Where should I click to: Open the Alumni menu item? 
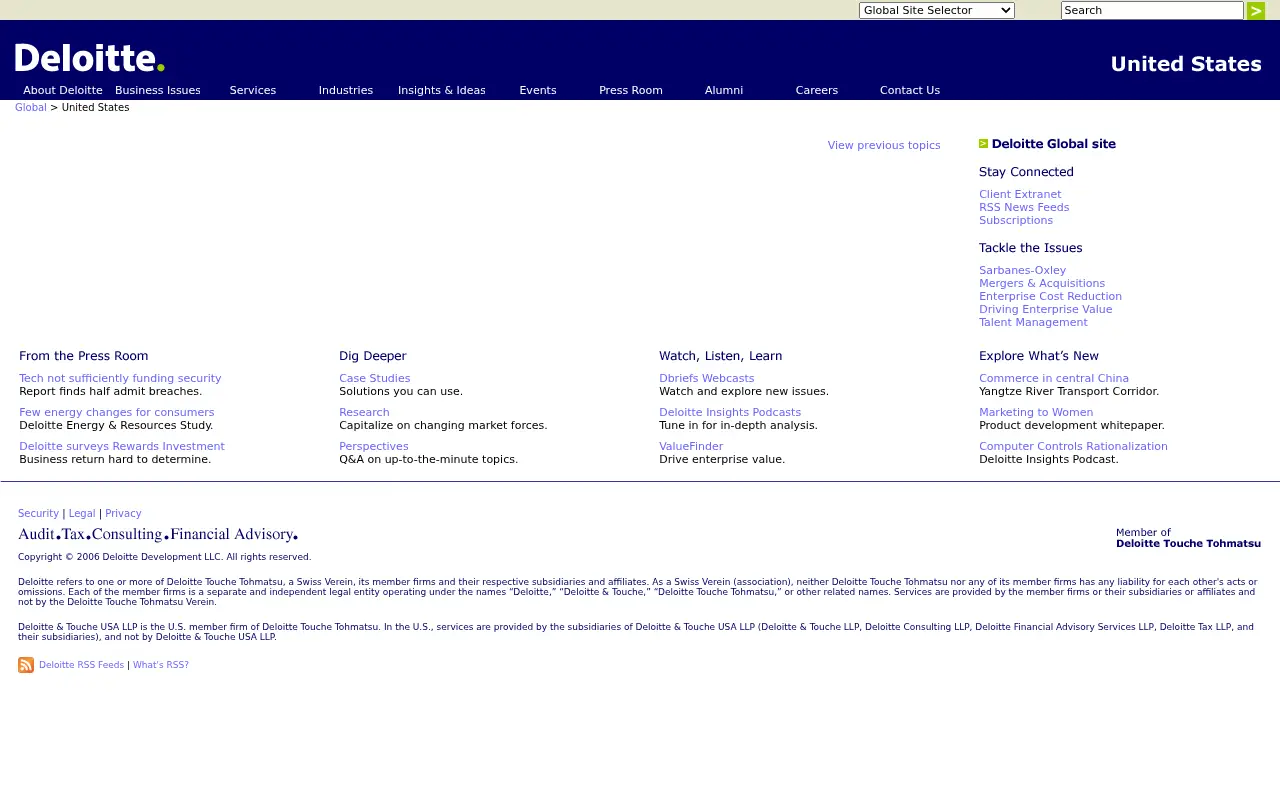point(724,90)
